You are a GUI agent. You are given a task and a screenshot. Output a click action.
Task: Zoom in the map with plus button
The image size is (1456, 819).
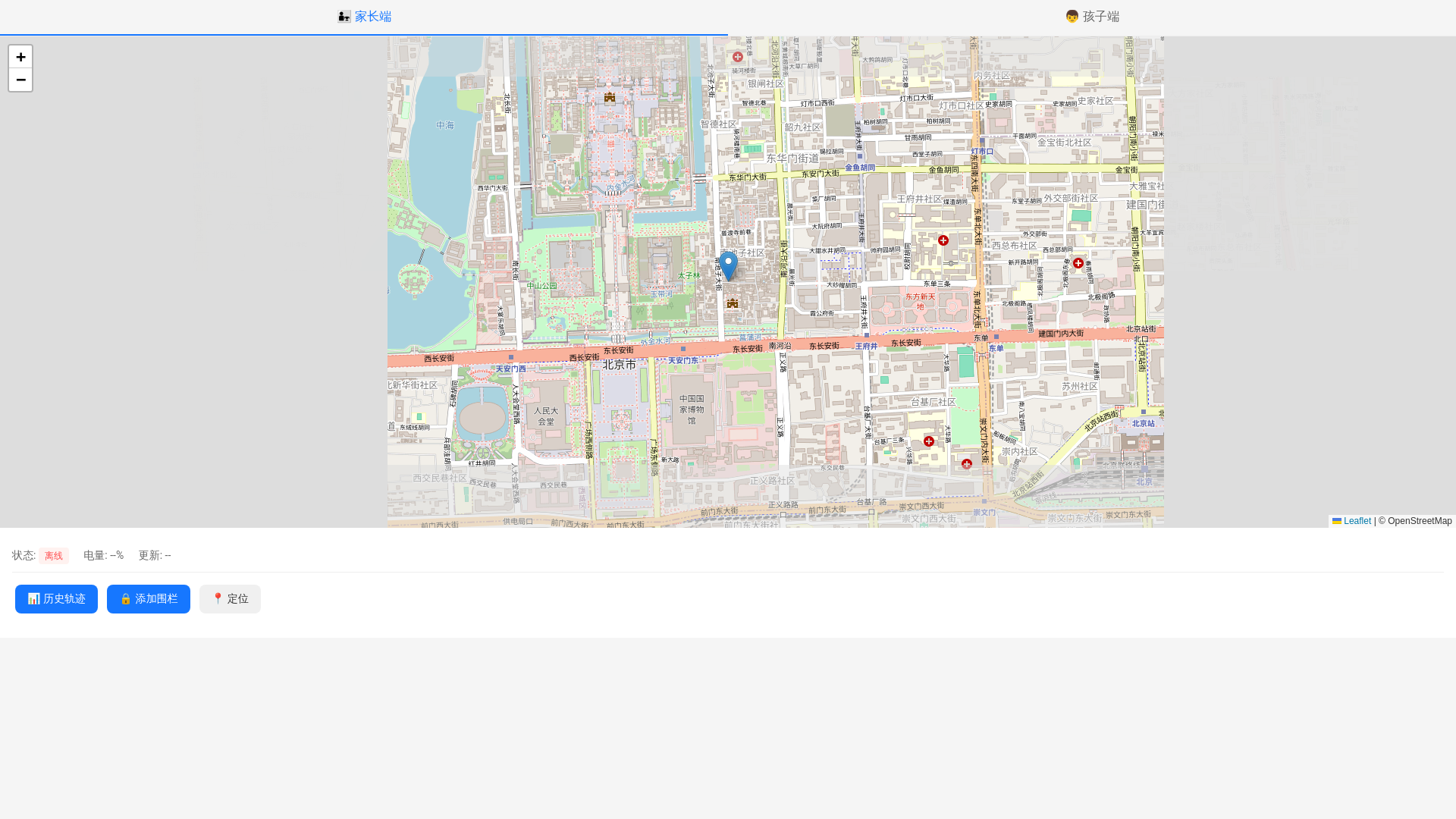[20, 57]
